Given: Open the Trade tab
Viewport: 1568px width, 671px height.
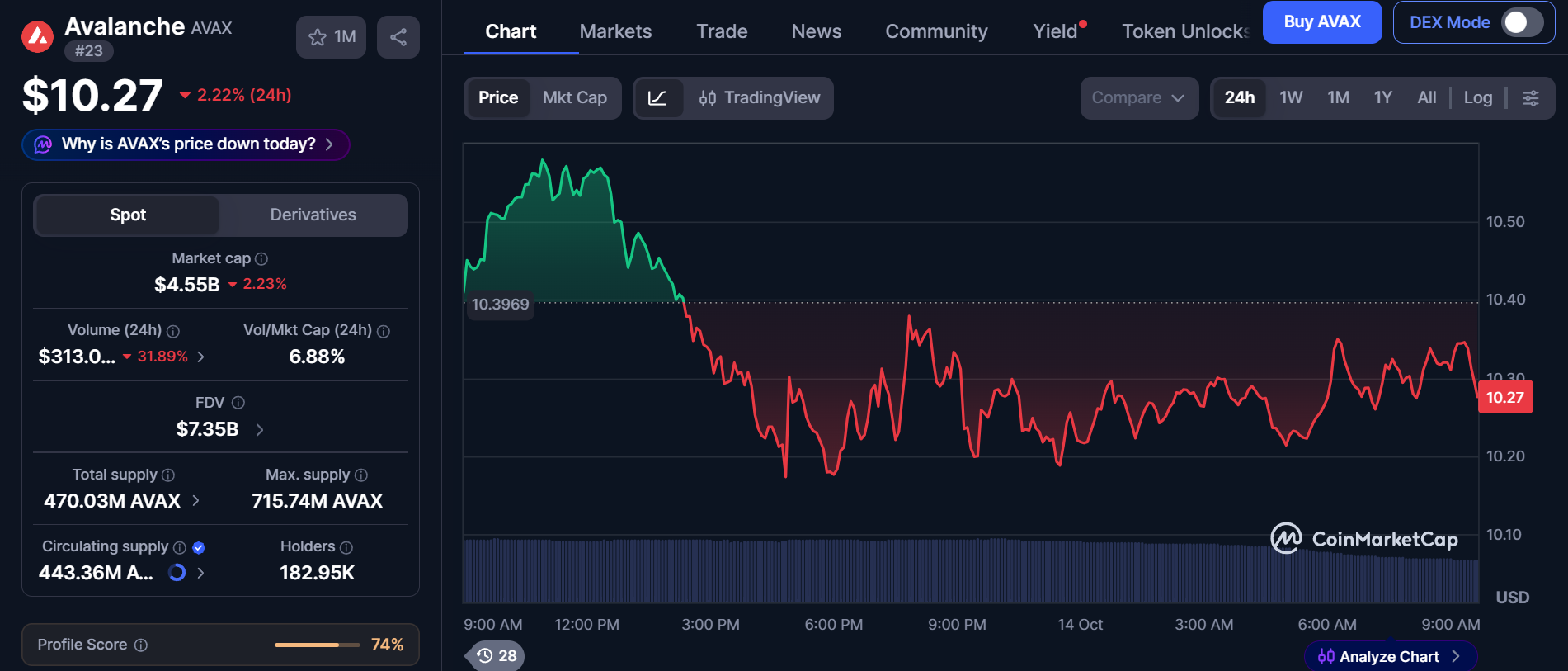Looking at the screenshot, I should (722, 31).
